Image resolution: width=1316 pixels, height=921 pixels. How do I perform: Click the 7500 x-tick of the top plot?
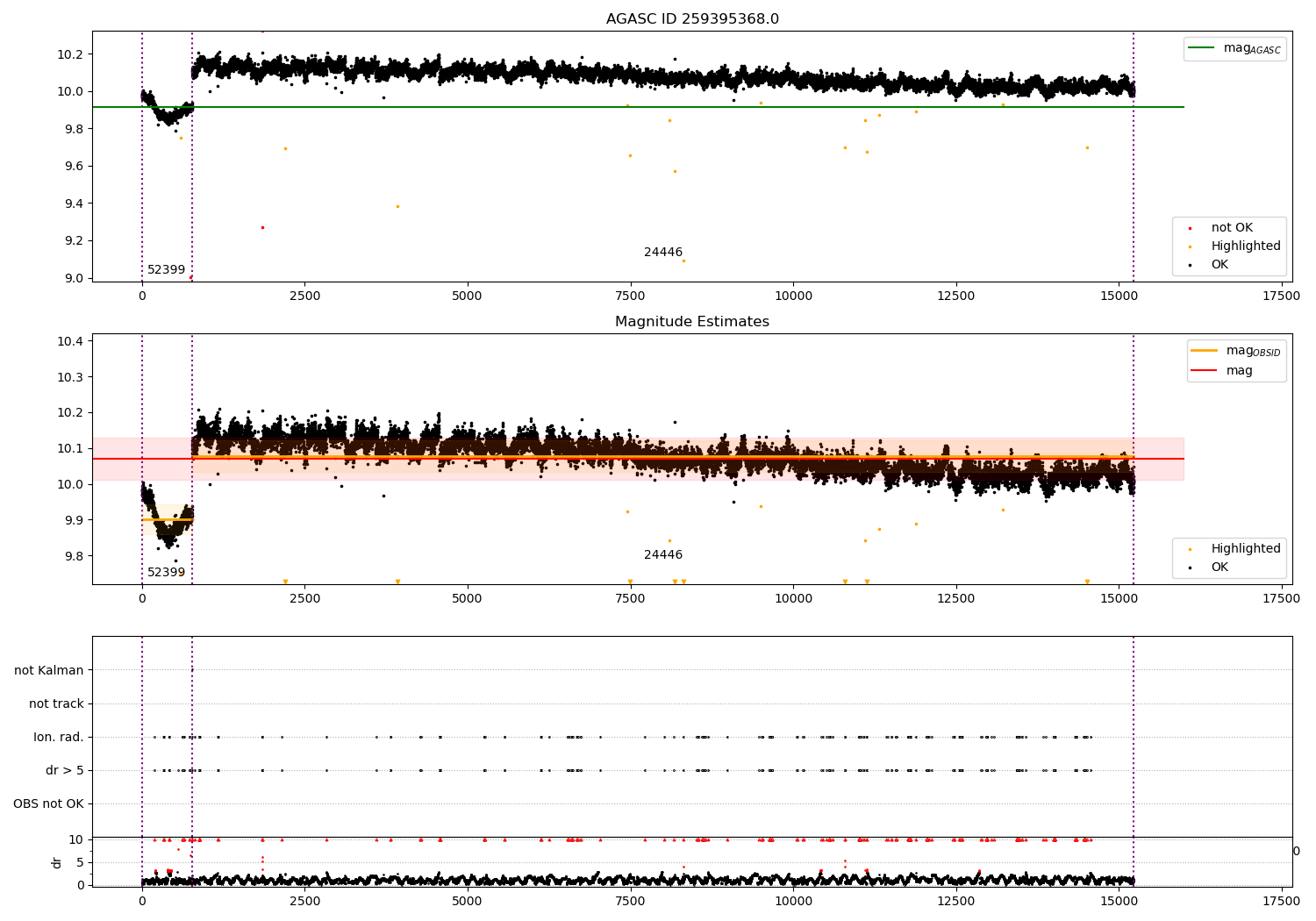tap(630, 296)
